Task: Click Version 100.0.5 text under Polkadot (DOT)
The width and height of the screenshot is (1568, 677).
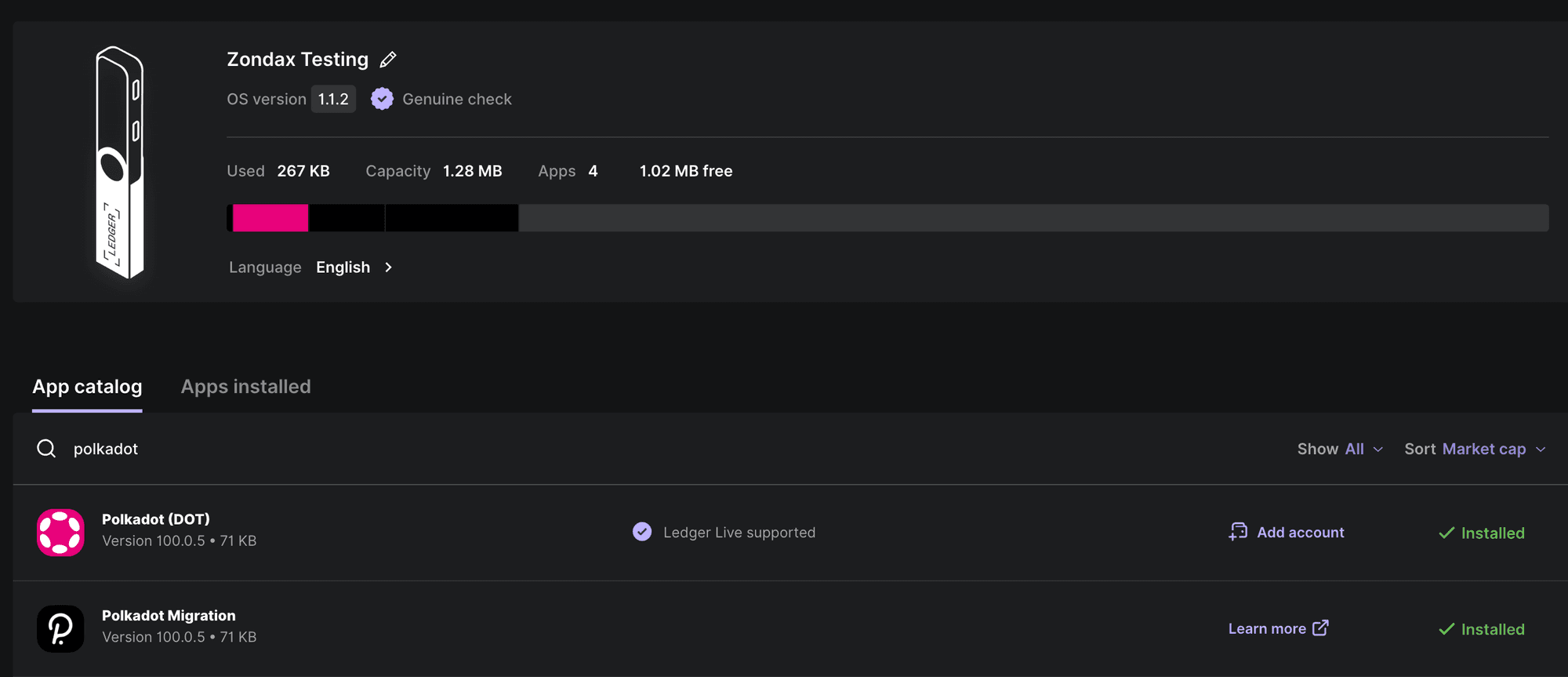Action: point(154,541)
